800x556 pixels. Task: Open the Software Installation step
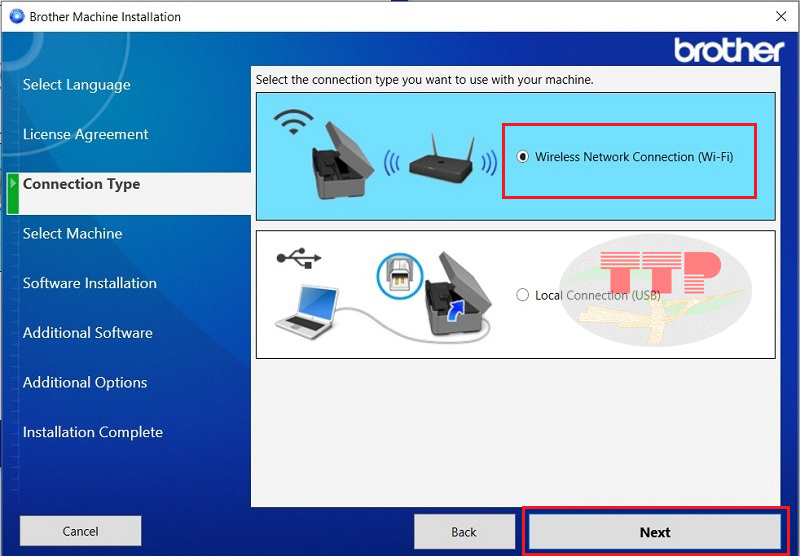89,283
